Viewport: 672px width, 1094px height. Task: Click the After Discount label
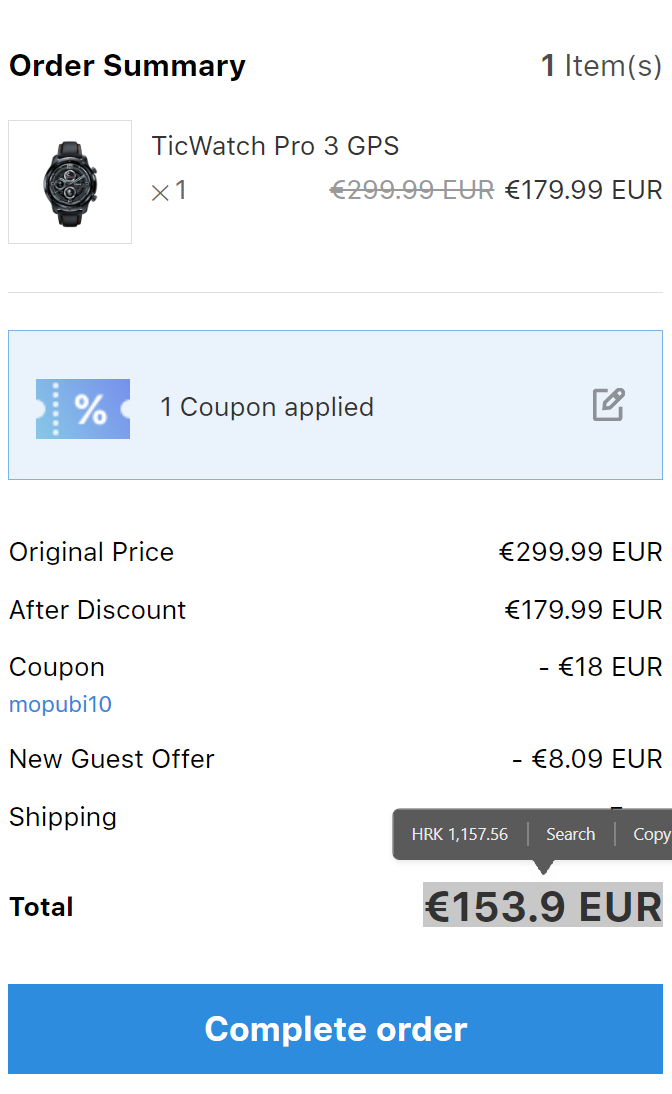click(97, 610)
